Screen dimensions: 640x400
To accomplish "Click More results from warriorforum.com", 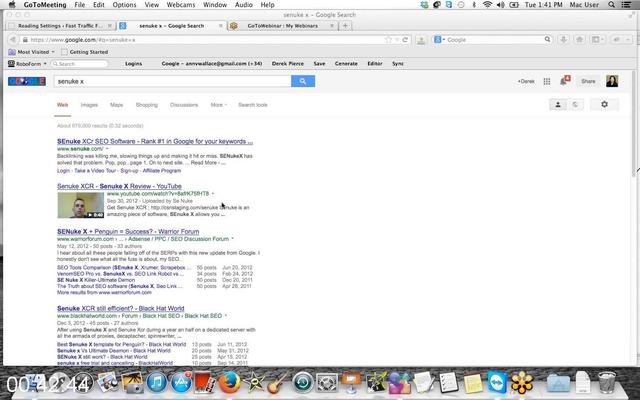I will pos(104,292).
